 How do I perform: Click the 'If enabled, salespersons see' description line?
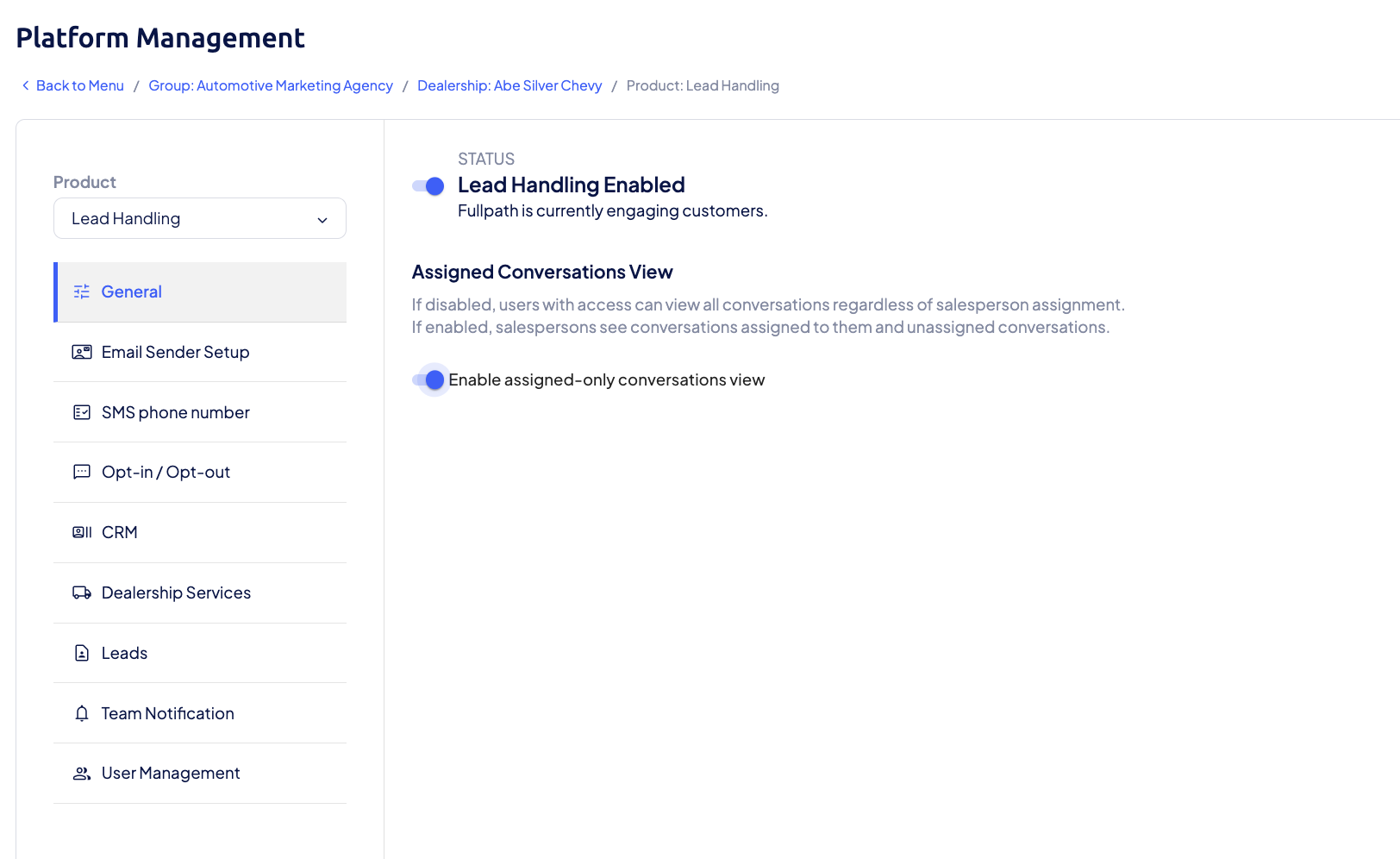point(760,327)
